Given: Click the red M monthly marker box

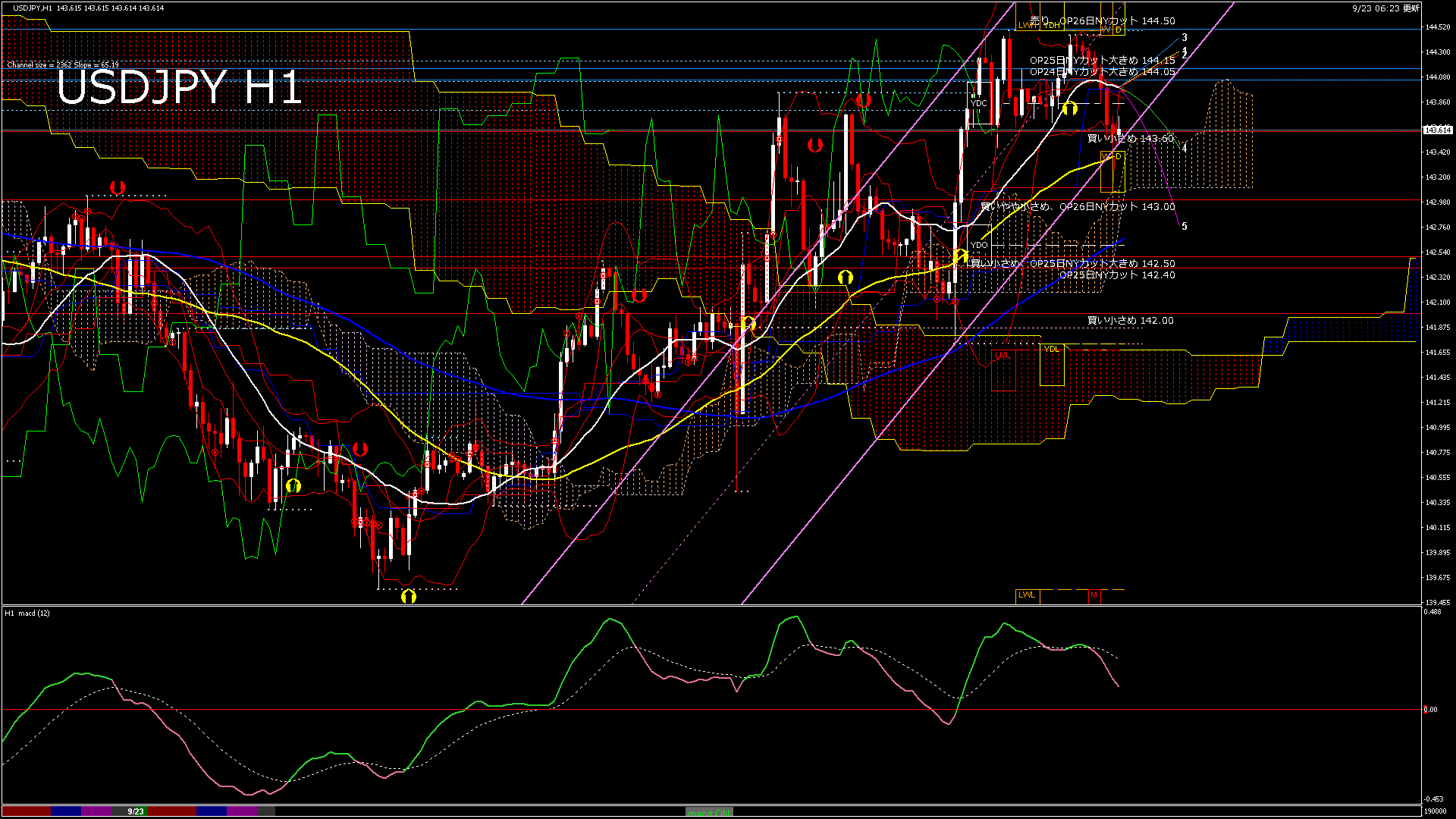Looking at the screenshot, I should [x=1094, y=595].
